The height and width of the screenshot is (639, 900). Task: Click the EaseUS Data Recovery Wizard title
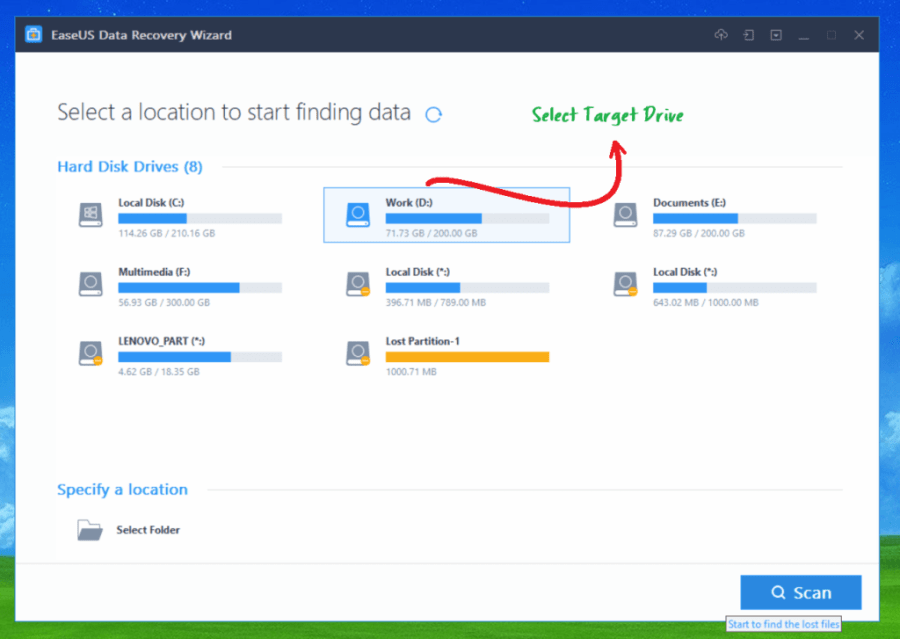click(x=141, y=35)
